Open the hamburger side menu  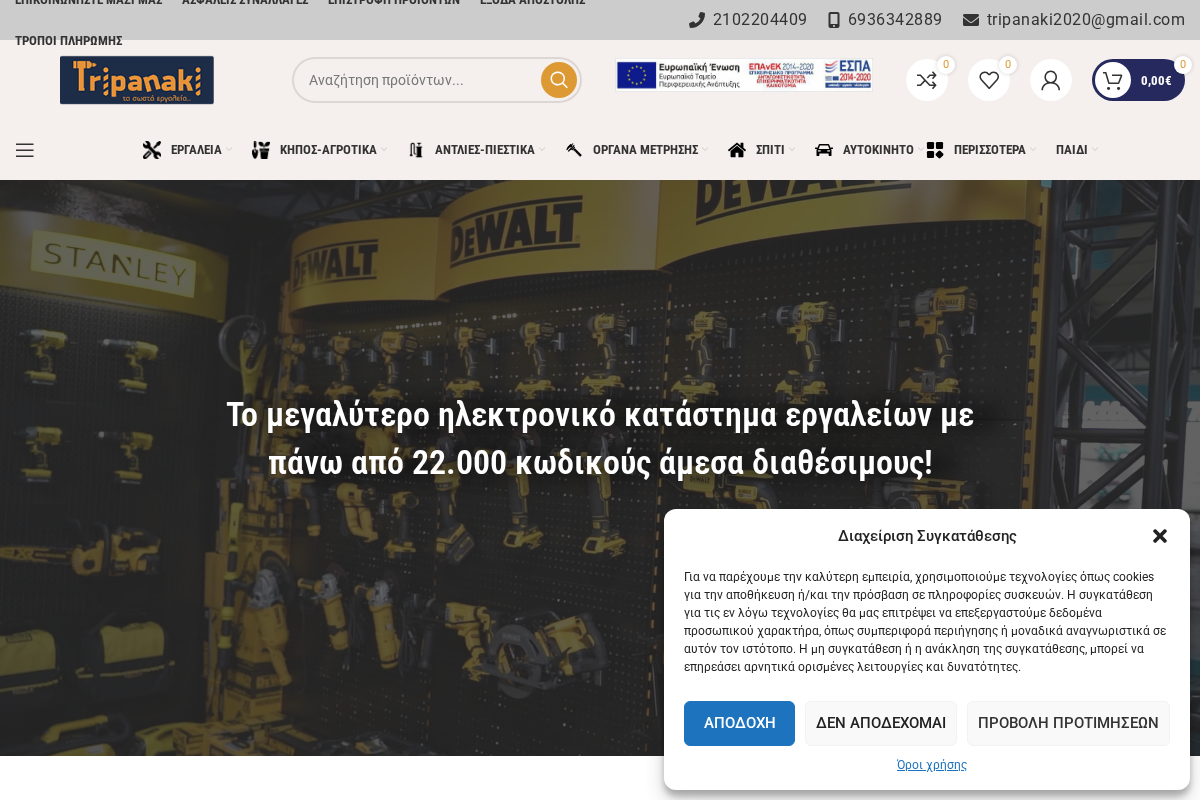pos(25,150)
